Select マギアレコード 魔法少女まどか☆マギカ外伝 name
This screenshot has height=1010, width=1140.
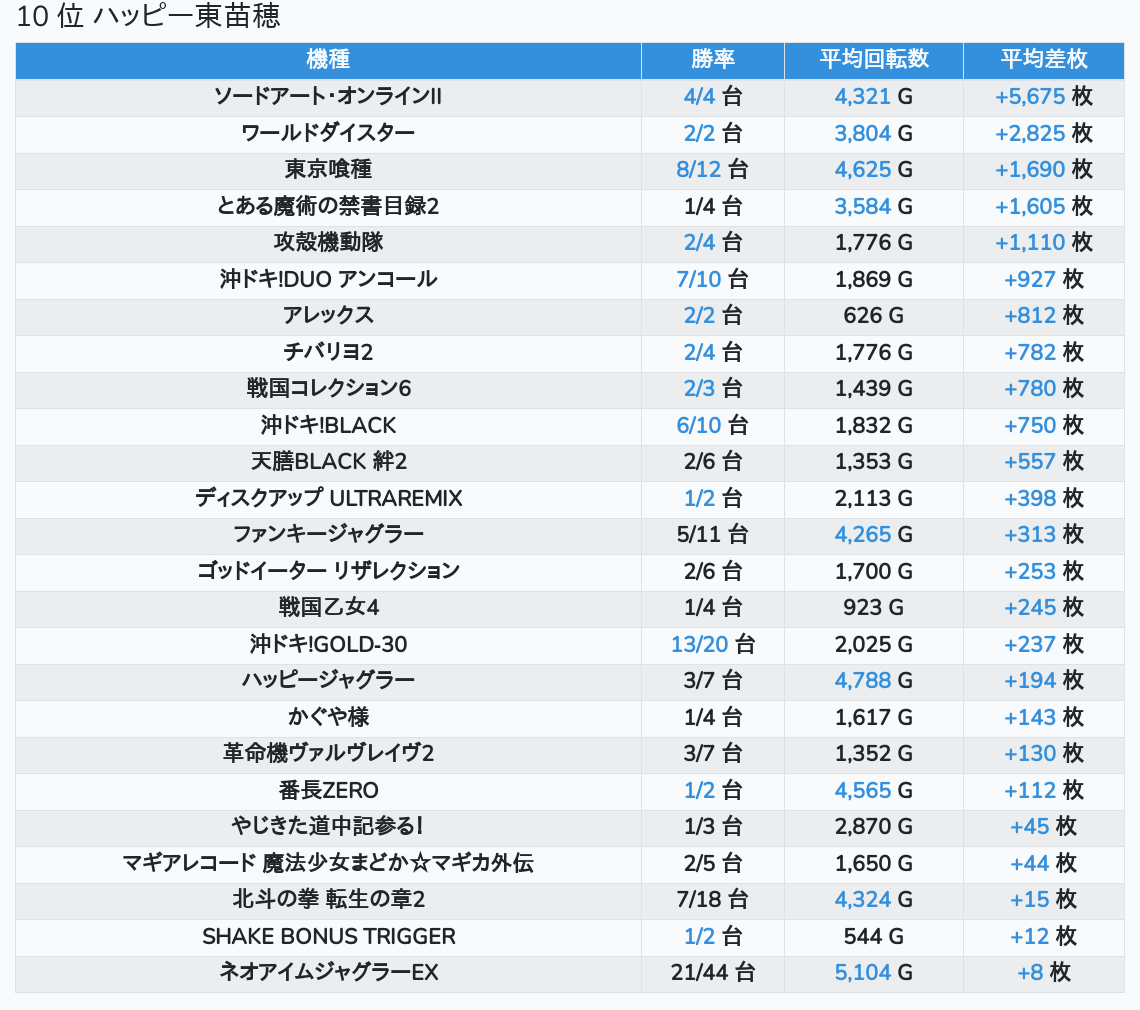pos(328,863)
